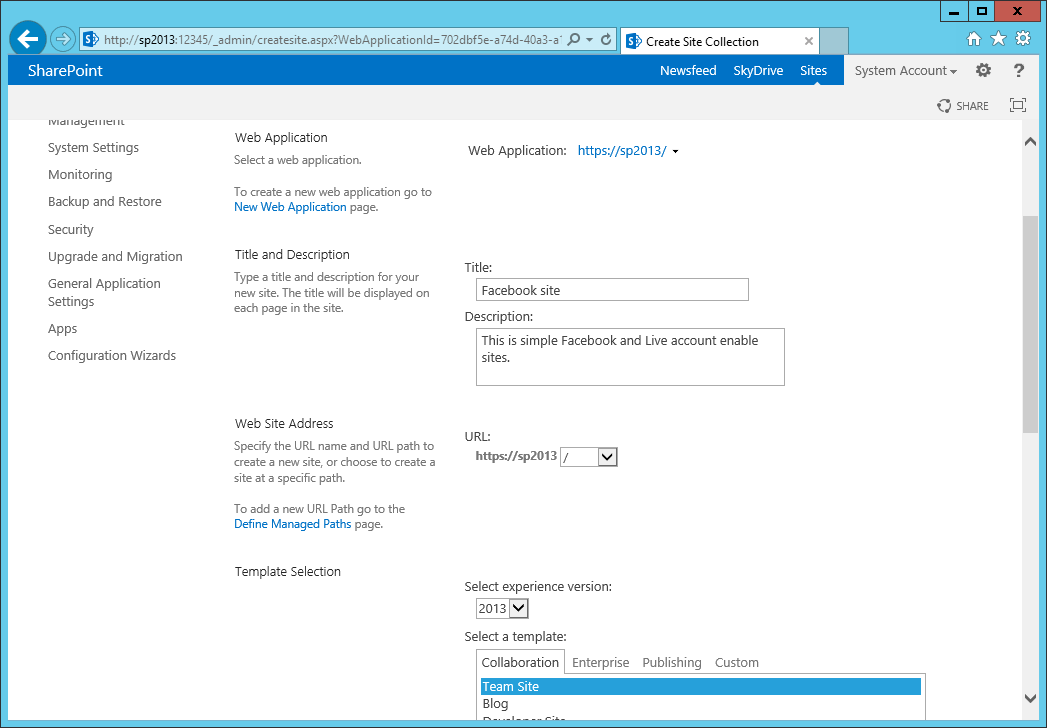Viewport: 1047px width, 728px height.
Task: Click the page scrollbar down arrow
Action: 1030,698
